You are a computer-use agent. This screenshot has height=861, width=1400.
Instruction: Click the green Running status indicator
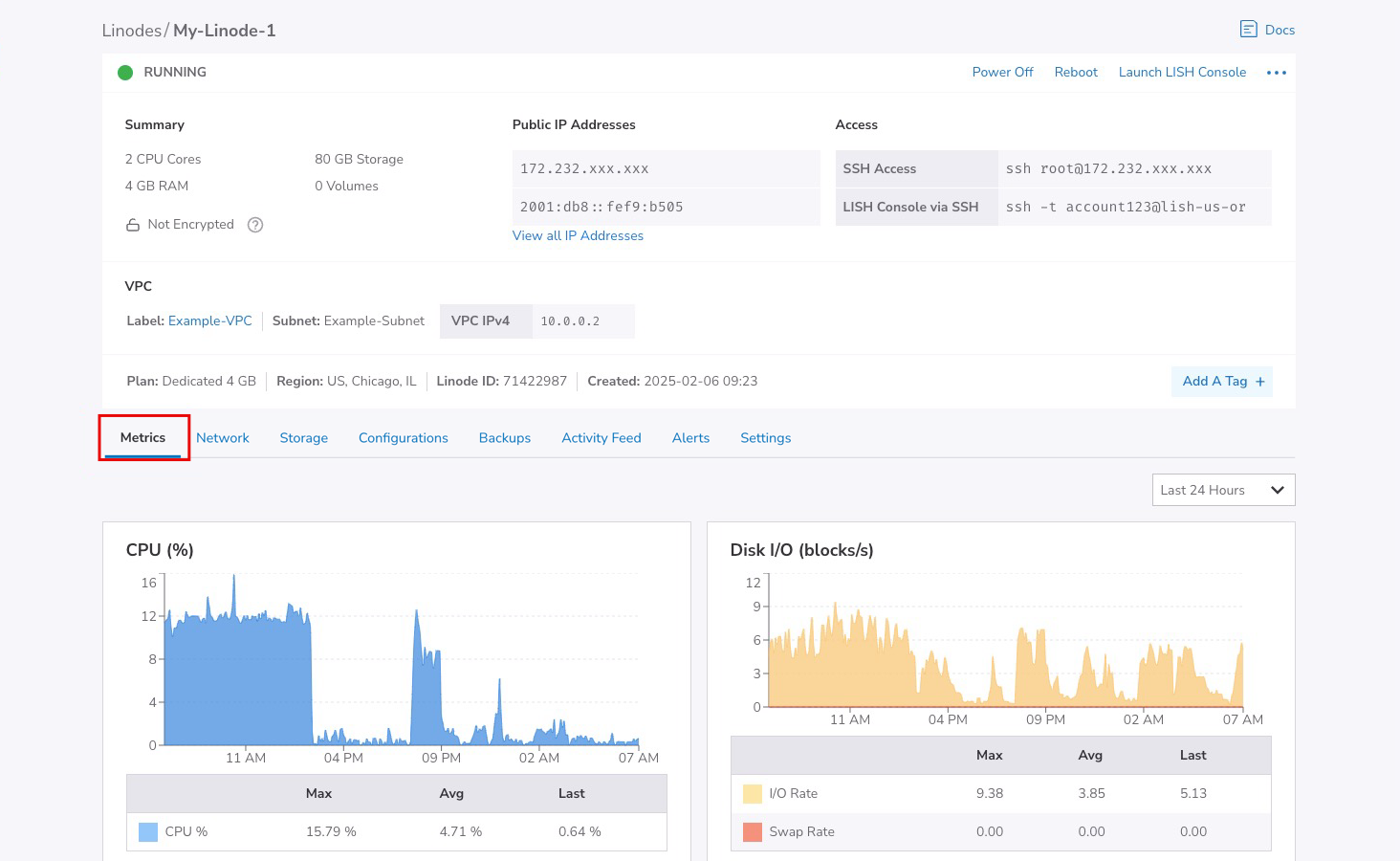click(x=125, y=73)
